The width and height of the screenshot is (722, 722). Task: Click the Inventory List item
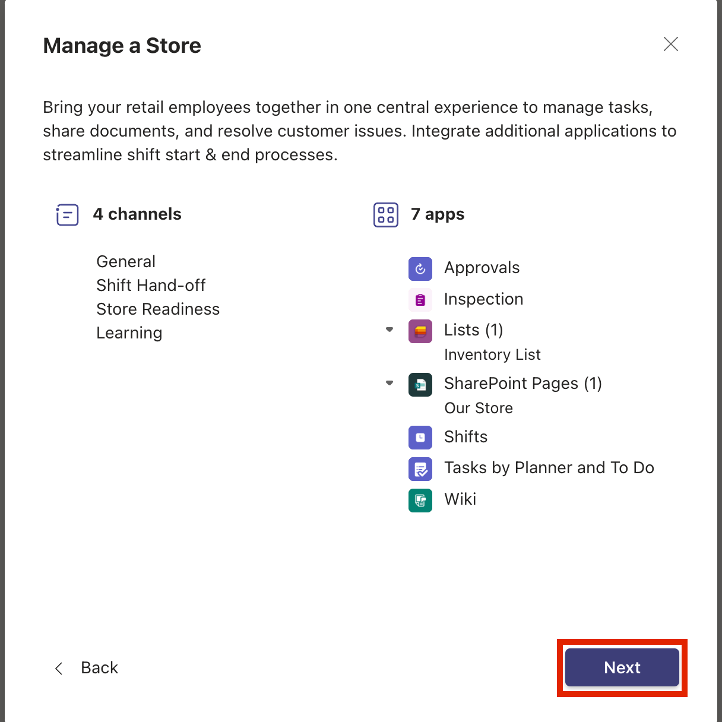pyautogui.click(x=492, y=355)
